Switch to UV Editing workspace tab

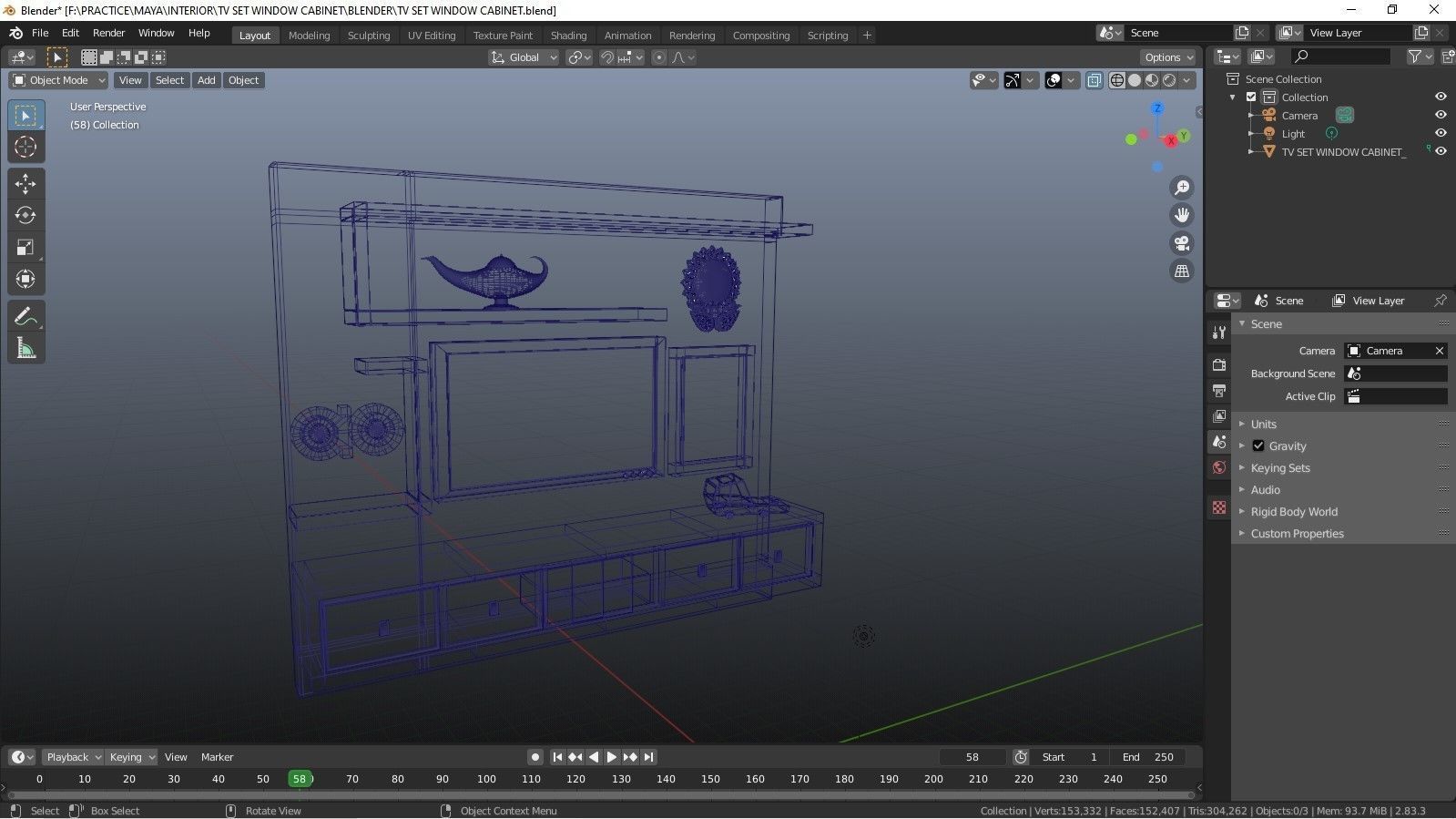click(432, 36)
